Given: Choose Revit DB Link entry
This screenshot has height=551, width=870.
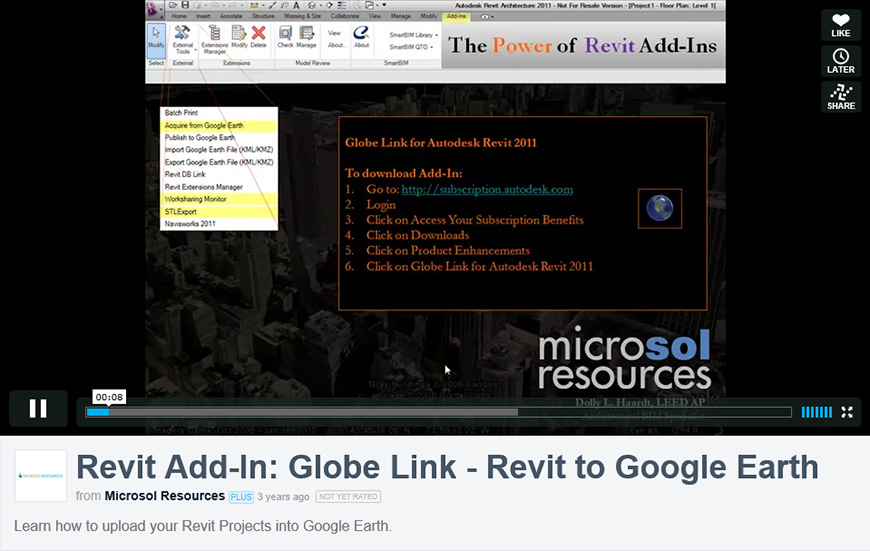Looking at the screenshot, I should tap(219, 174).
